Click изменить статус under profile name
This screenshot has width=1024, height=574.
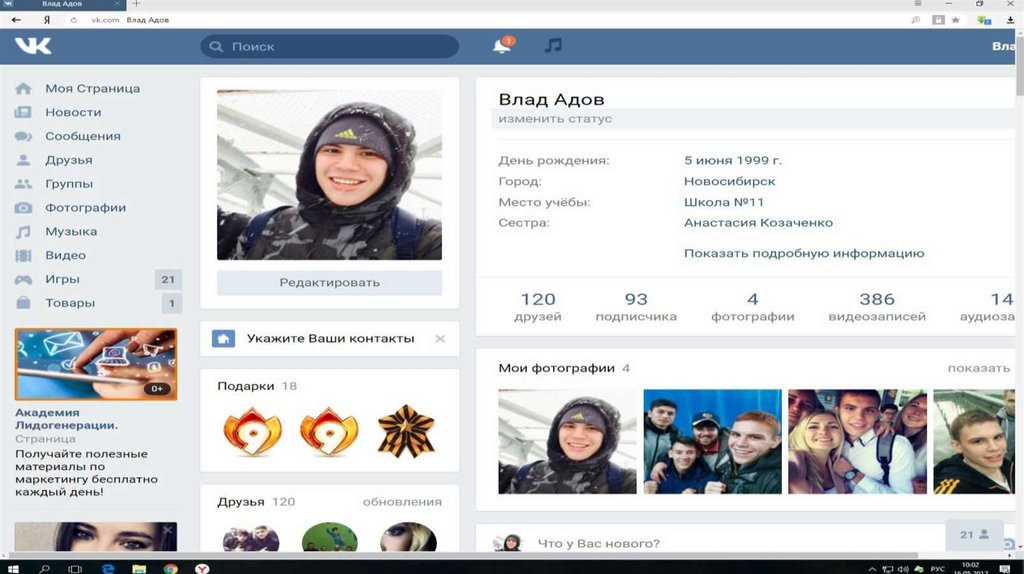click(555, 119)
